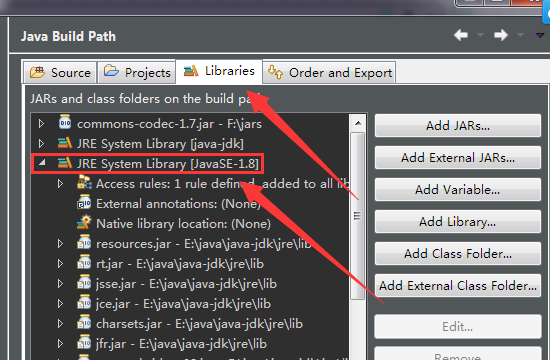Click the library list scrollbar thumb

tap(358, 215)
